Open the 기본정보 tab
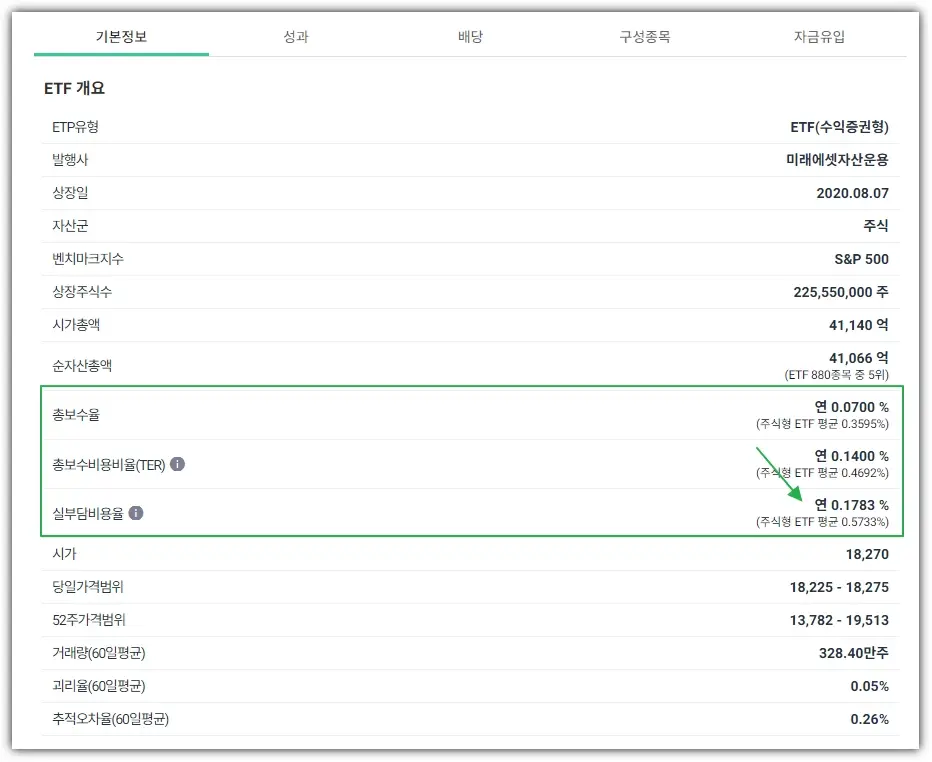The height and width of the screenshot is (762, 932). coord(121,37)
